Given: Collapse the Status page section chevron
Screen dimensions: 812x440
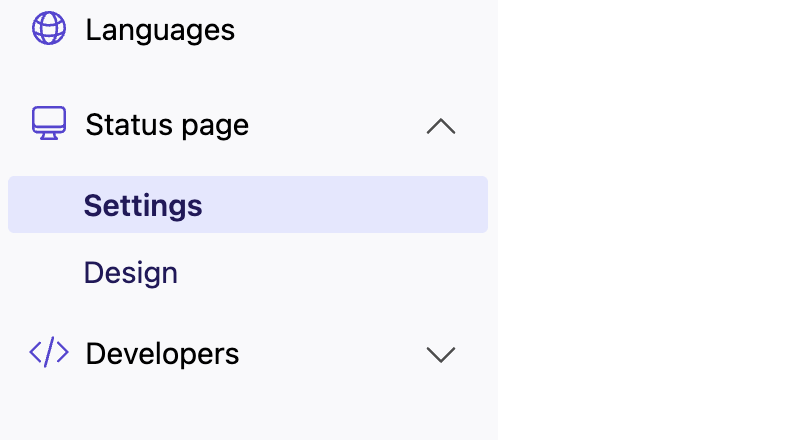Looking at the screenshot, I should (440, 126).
